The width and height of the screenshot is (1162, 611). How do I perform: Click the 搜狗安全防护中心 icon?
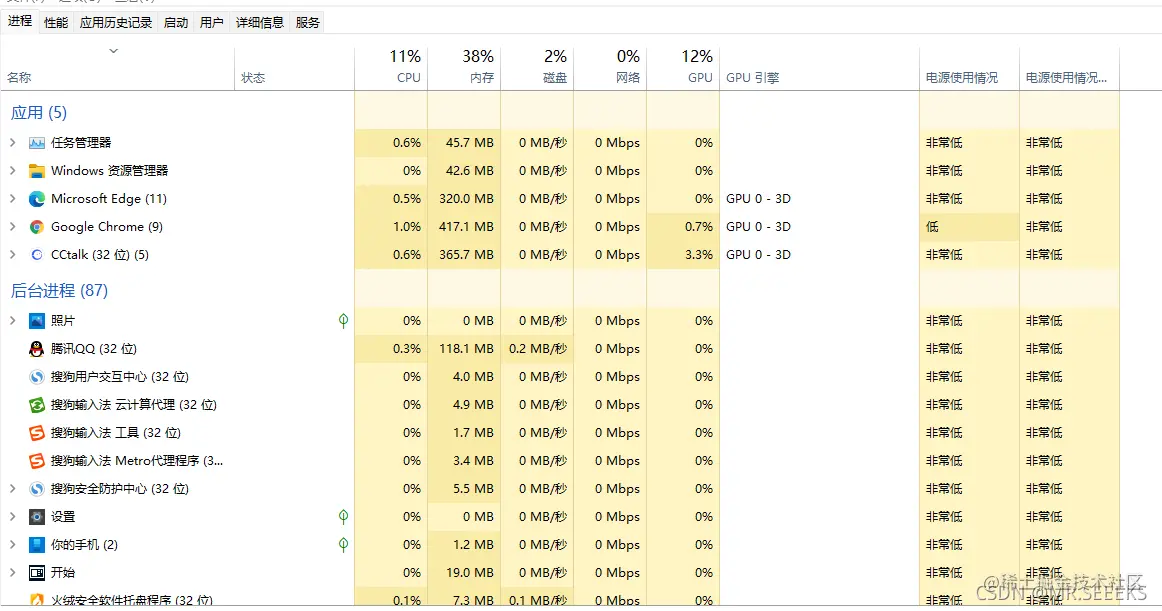(x=36, y=489)
